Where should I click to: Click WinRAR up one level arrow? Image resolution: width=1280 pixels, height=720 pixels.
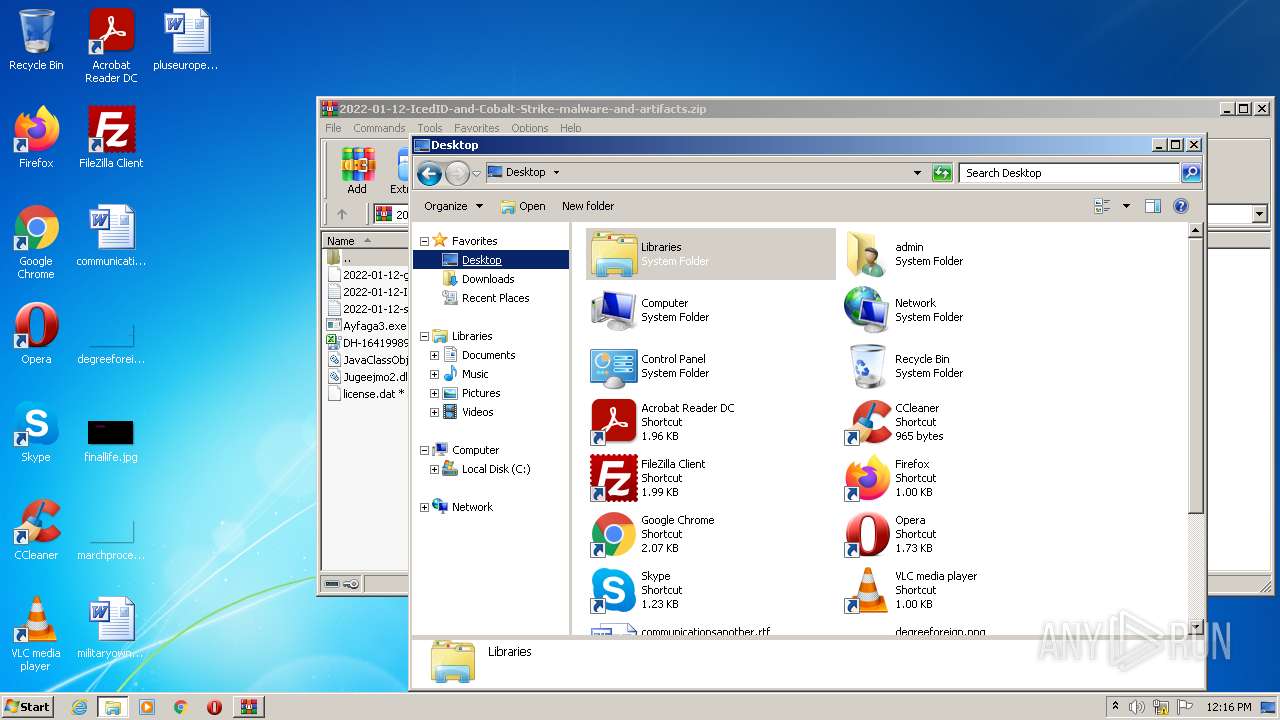click(342, 214)
